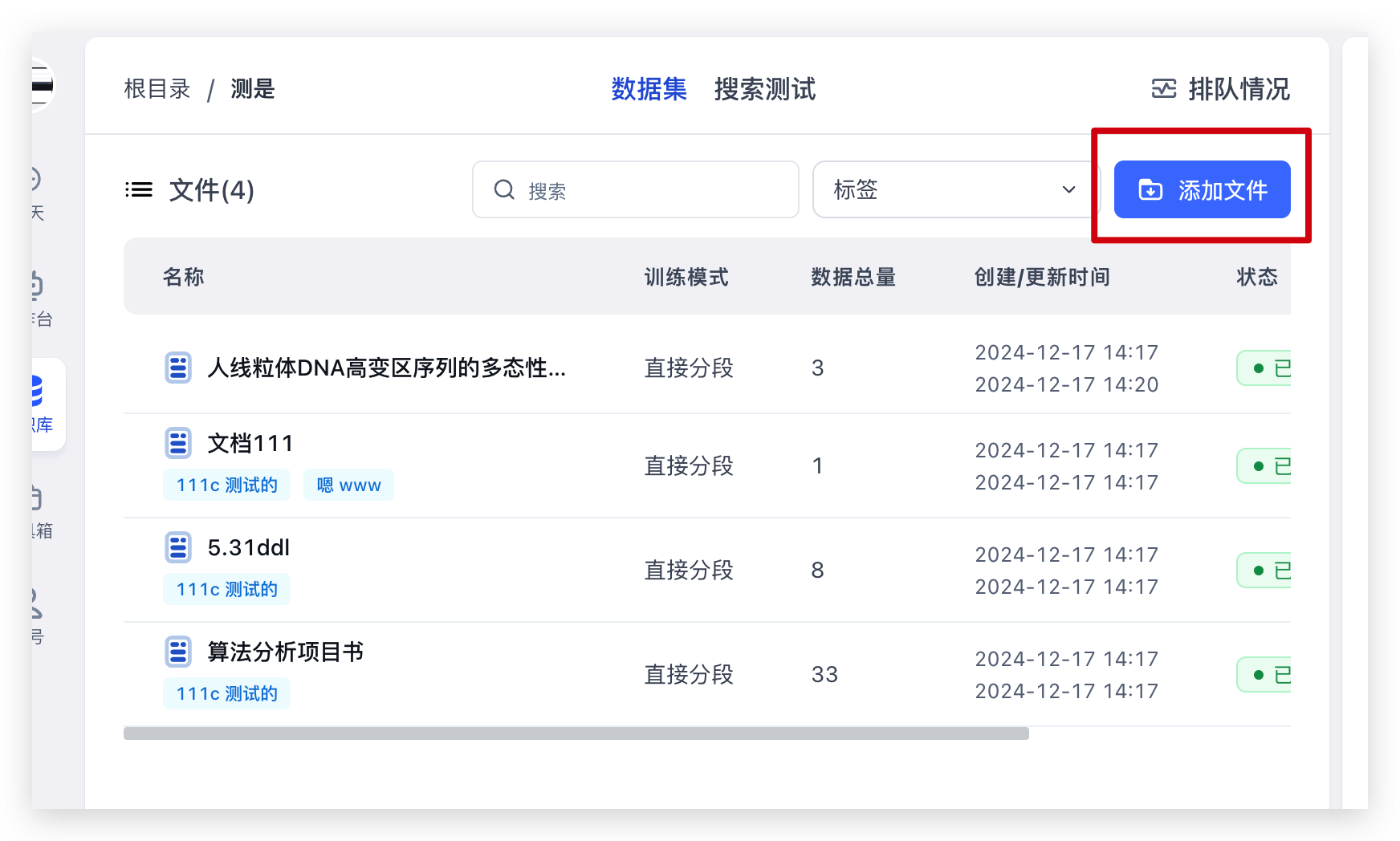Open 排队情况 queue status

(1238, 89)
